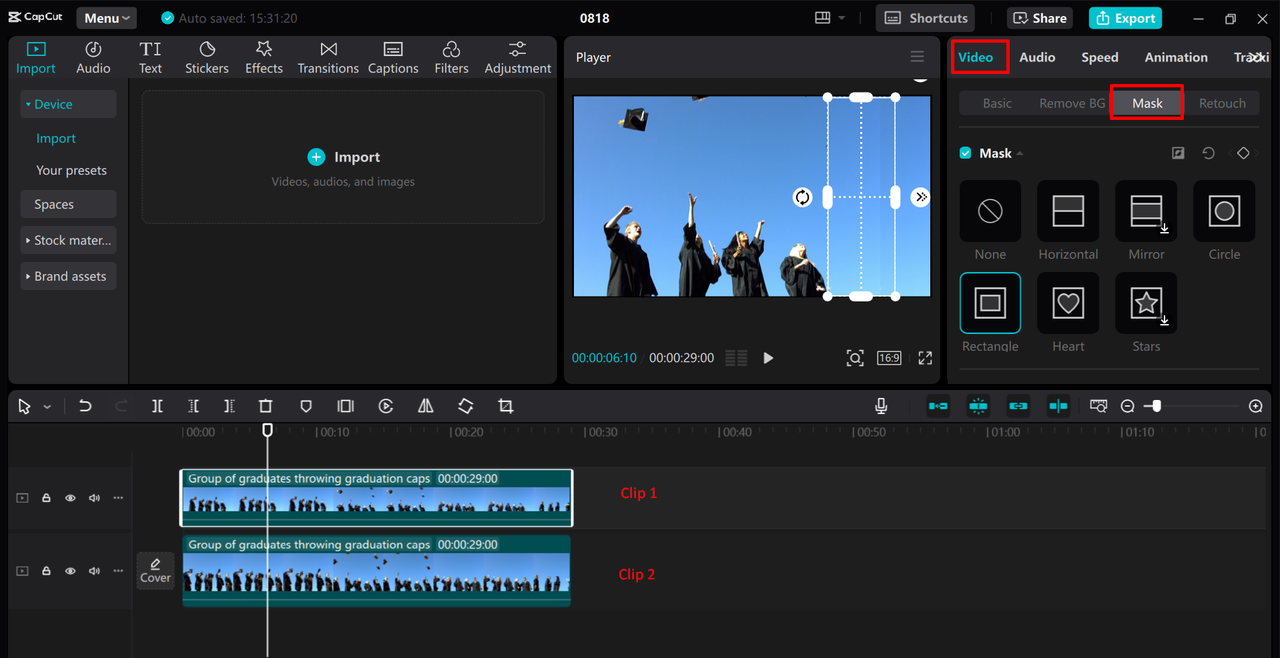Click the Export button
This screenshot has width=1280, height=658.
1125,18
